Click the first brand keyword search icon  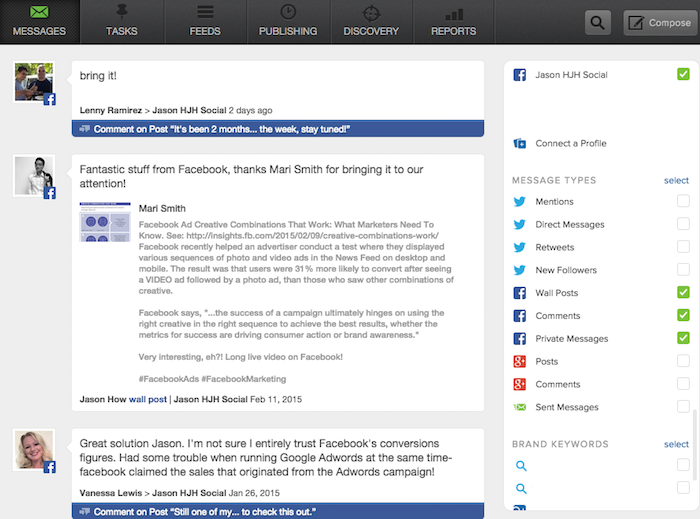pyautogui.click(x=521, y=466)
